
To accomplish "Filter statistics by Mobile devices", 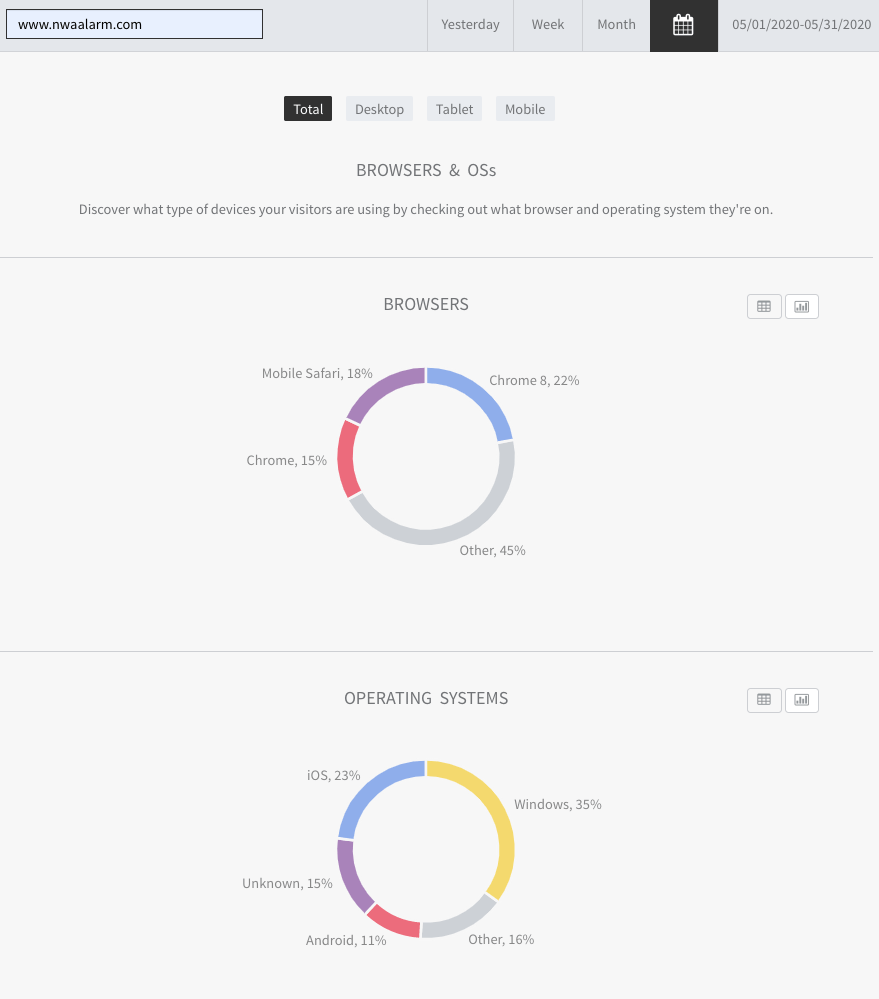I will 525,109.
